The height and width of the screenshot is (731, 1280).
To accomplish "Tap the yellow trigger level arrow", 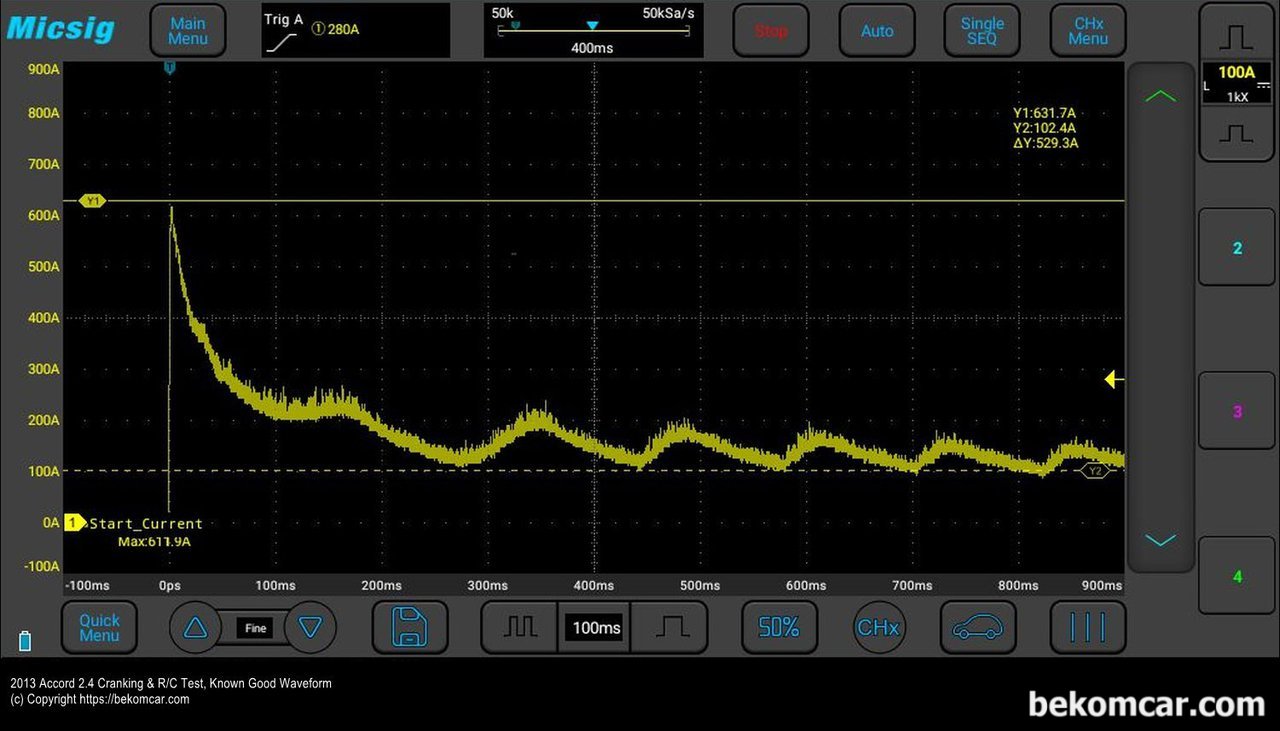I will (1114, 380).
